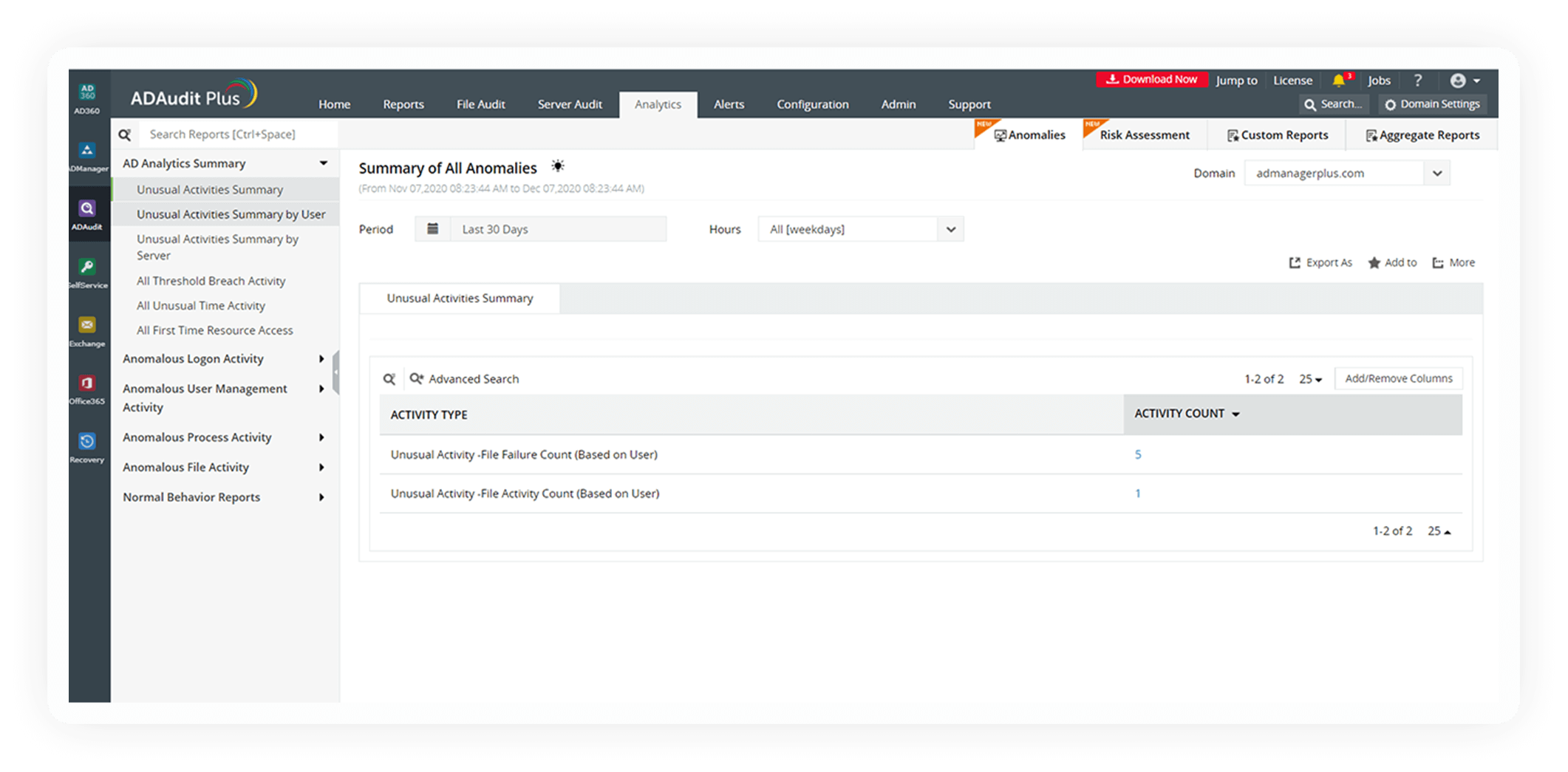The image size is (1568, 772).
Task: Open the Period calendar icon
Action: (433, 229)
